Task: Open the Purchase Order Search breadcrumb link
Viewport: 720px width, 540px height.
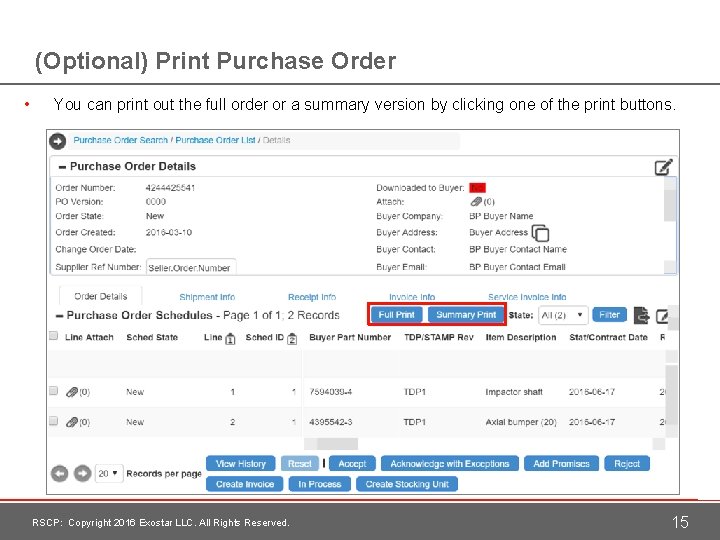Action: (120, 140)
